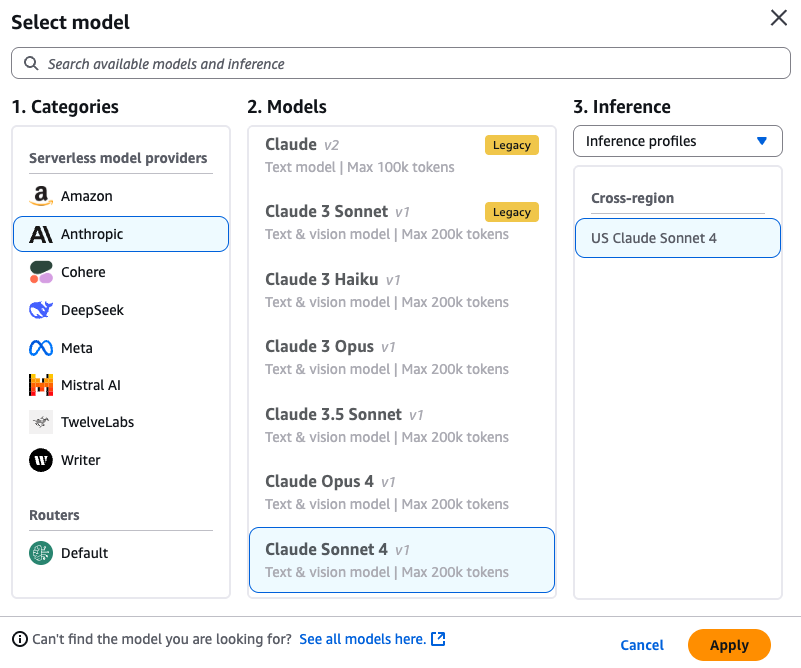This screenshot has height=668, width=801.
Task: Open the Inference profiles dropdown
Action: point(678,141)
